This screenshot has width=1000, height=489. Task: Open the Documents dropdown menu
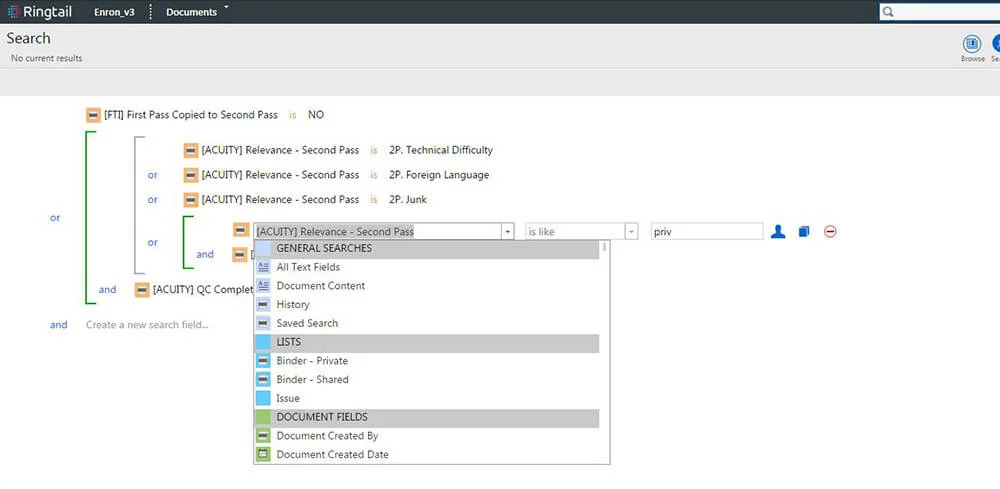[x=197, y=11]
